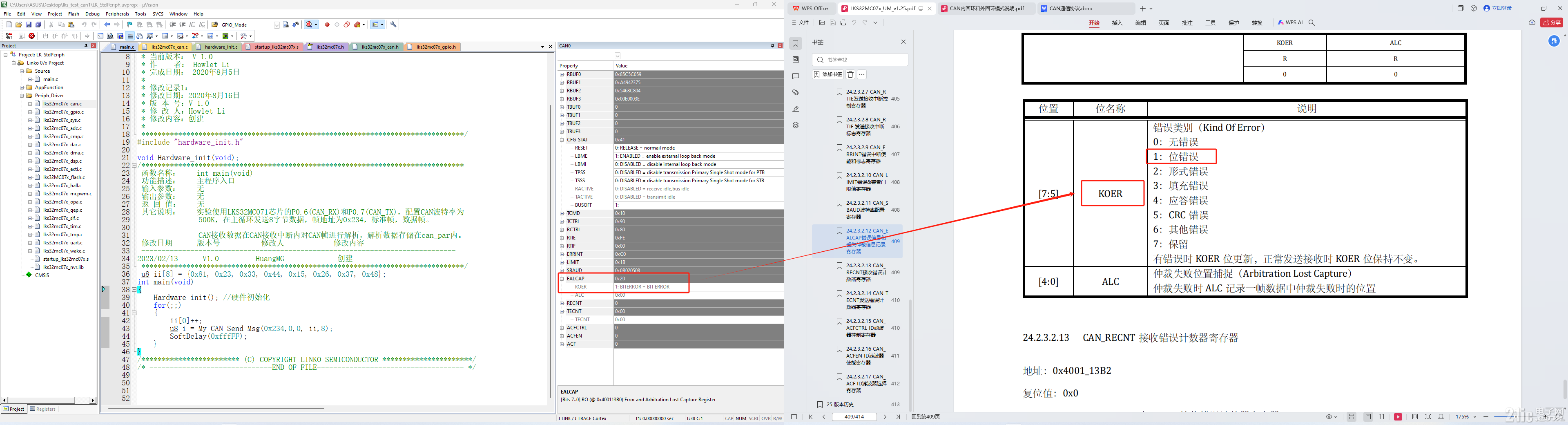This screenshot has width=1568, height=425.
Task: Open the Disassembly Window icon
Action: pos(110,36)
